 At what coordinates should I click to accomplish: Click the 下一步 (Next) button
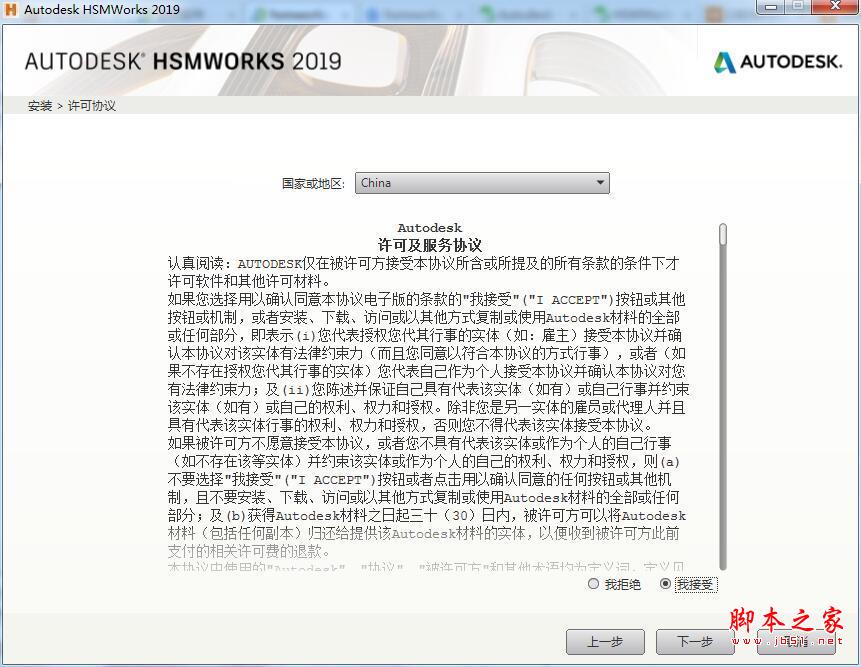pos(694,641)
